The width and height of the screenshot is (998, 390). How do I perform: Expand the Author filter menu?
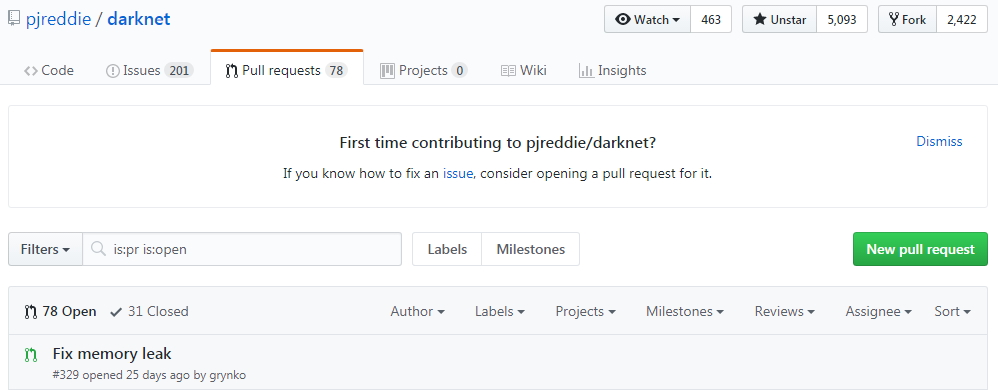tap(418, 311)
